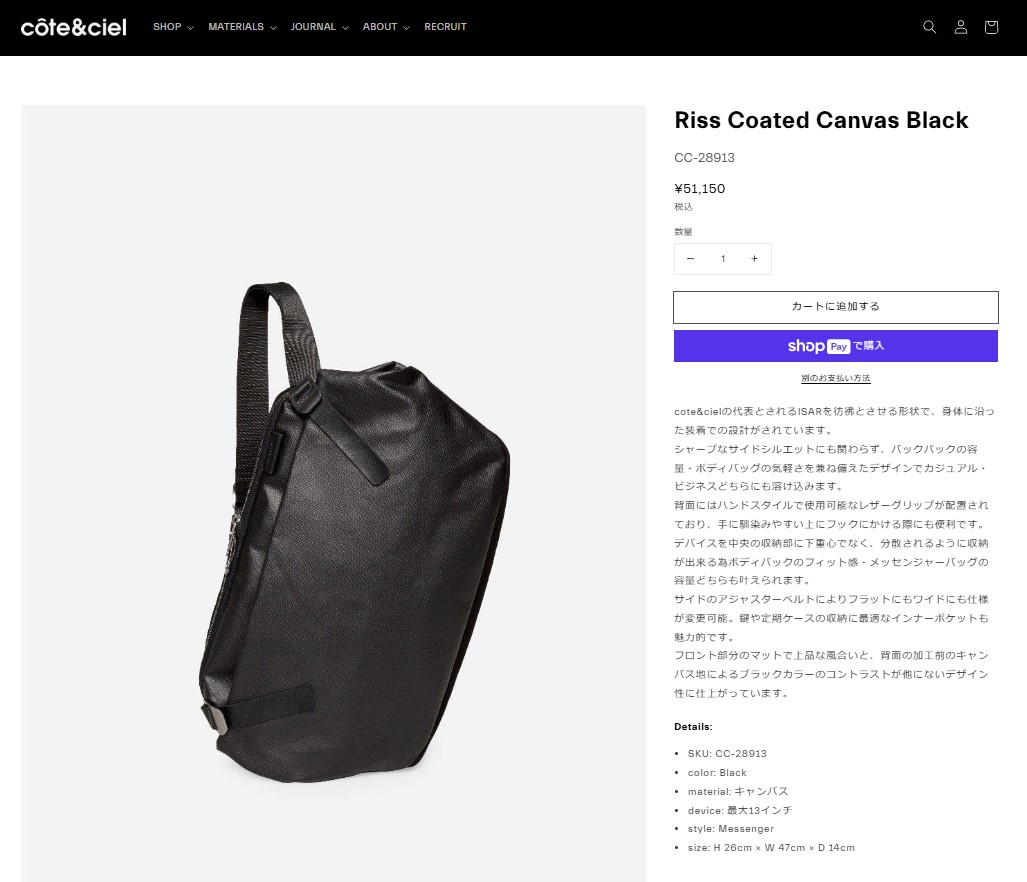The width and height of the screenshot is (1027, 882).
Task: Expand the MATERIALS dropdown menu
Action: coord(242,27)
